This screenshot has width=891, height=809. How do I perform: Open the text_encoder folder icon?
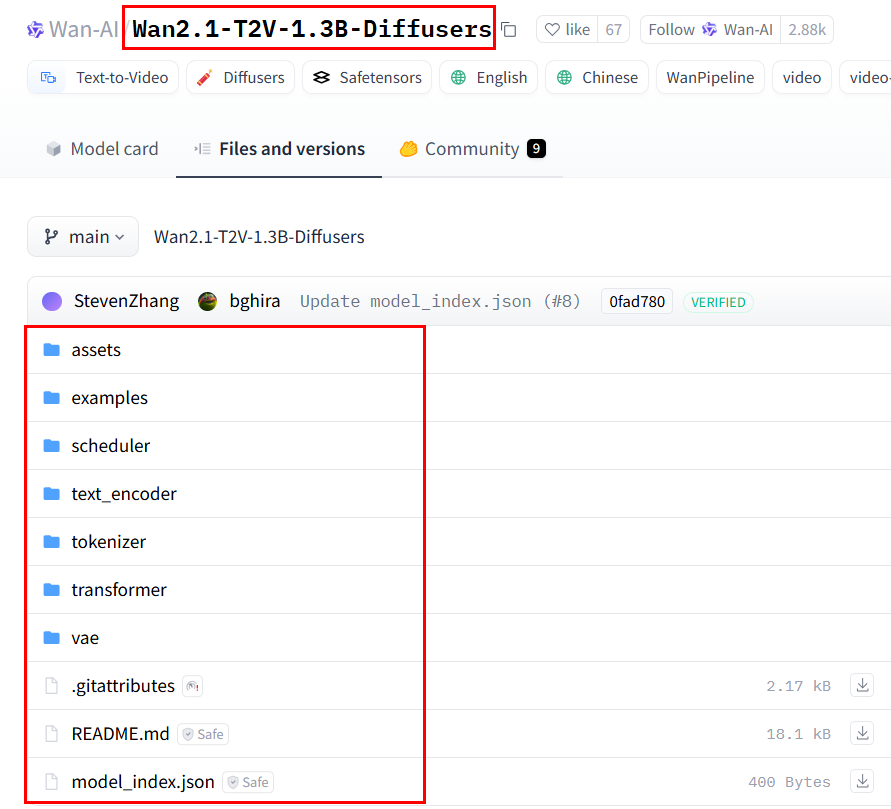pos(52,494)
